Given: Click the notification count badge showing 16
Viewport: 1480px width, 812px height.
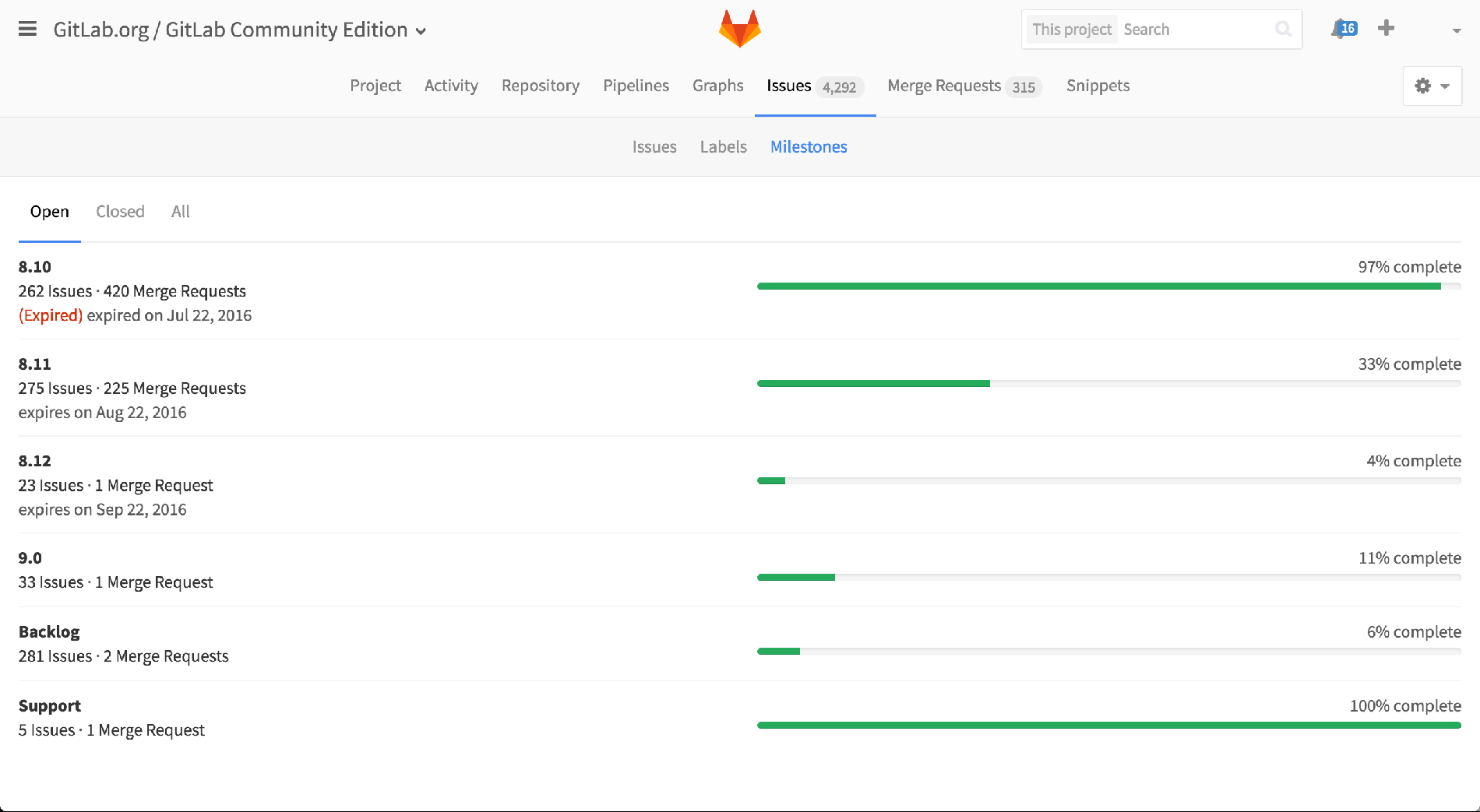Looking at the screenshot, I should [x=1348, y=26].
